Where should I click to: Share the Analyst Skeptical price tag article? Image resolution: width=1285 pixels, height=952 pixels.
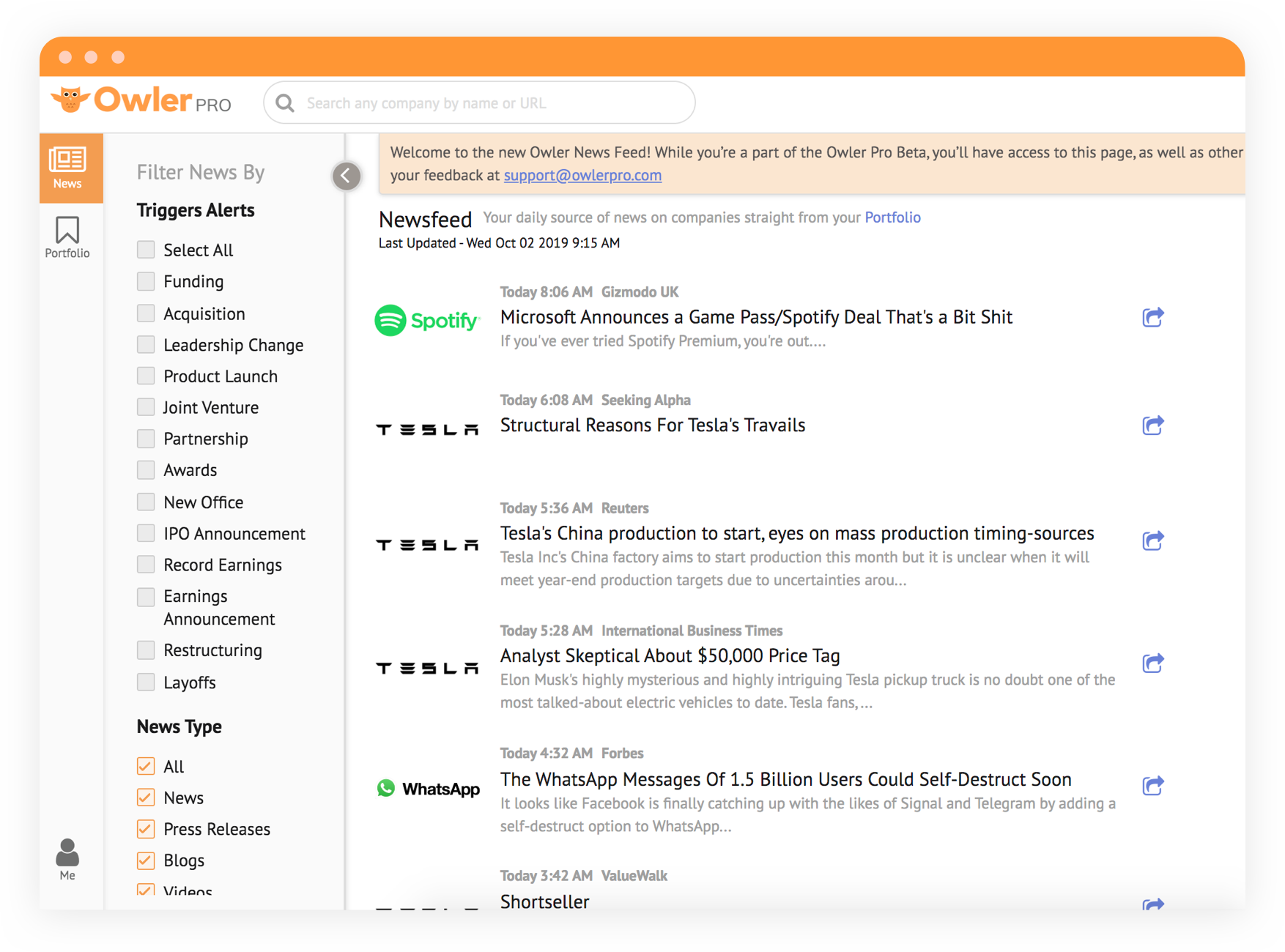pyautogui.click(x=1152, y=663)
